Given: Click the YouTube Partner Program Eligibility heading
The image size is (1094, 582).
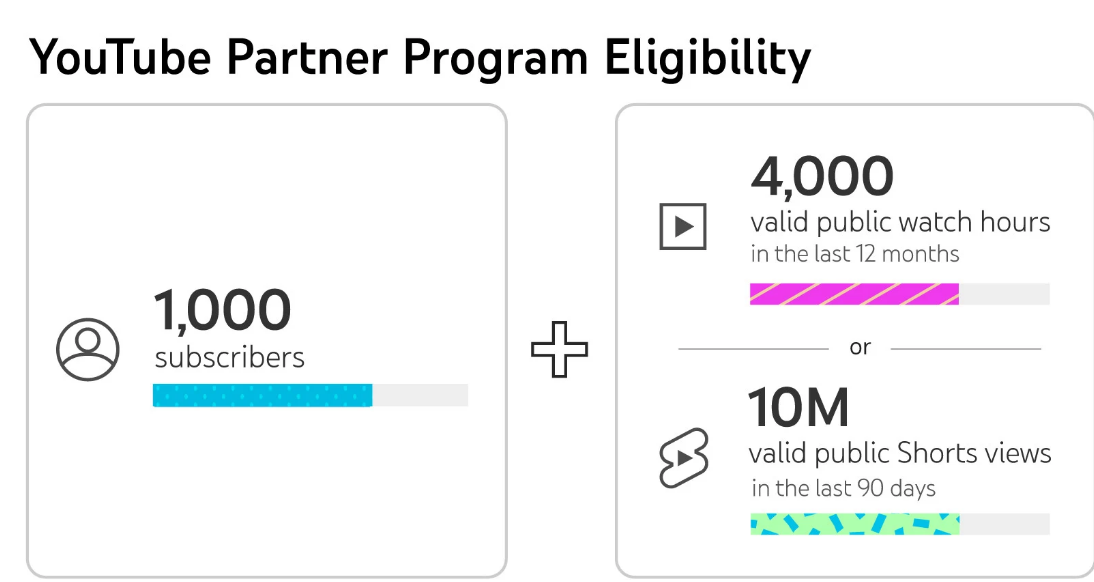Looking at the screenshot, I should (420, 58).
